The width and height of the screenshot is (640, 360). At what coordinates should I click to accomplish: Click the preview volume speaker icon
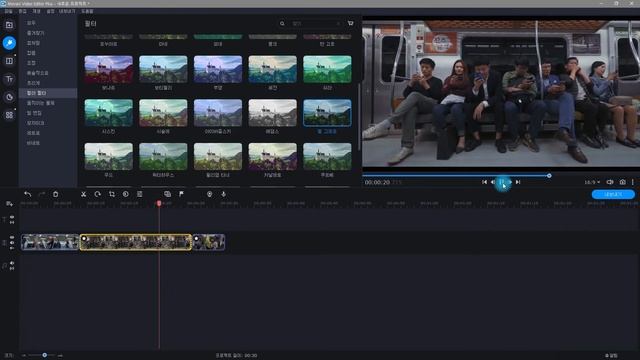click(610, 182)
